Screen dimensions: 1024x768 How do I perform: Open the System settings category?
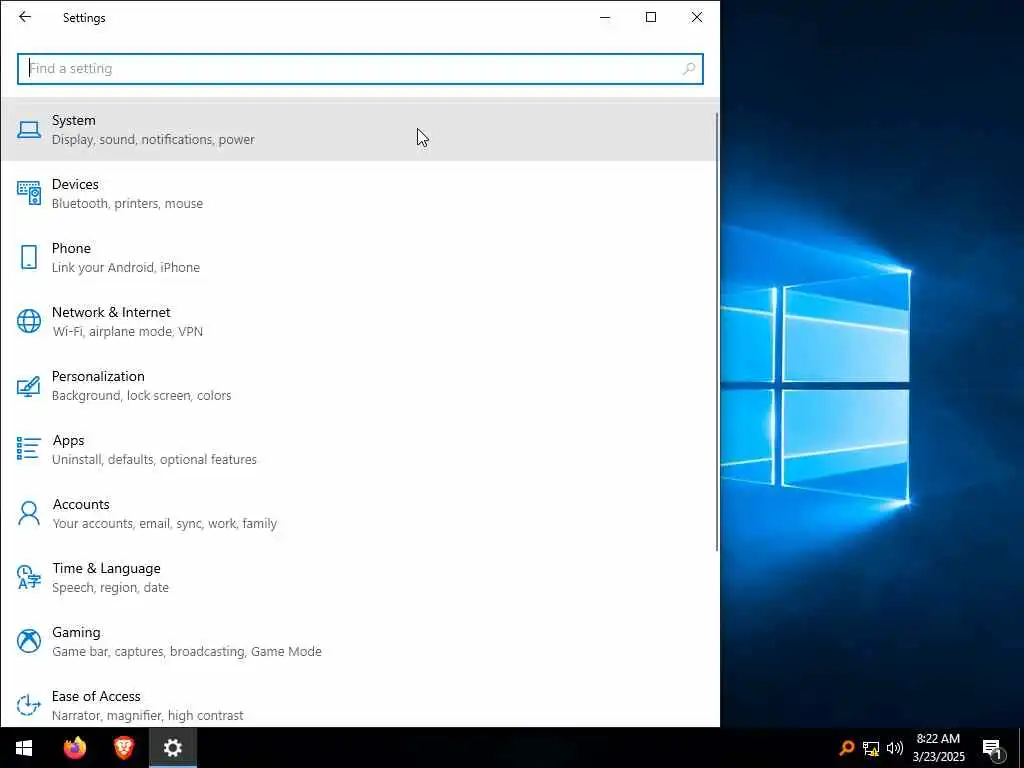(x=359, y=130)
